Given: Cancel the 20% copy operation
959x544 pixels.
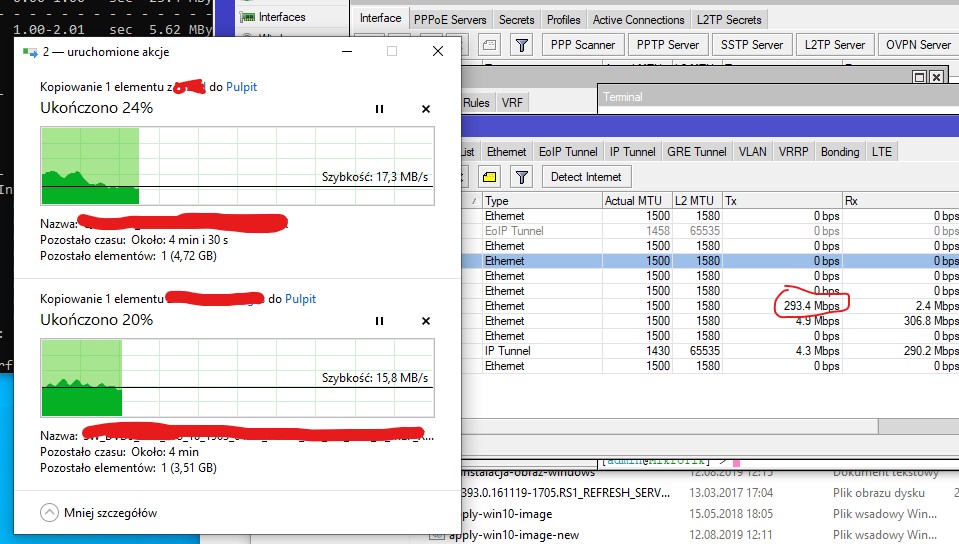Looking at the screenshot, I should coord(426,321).
